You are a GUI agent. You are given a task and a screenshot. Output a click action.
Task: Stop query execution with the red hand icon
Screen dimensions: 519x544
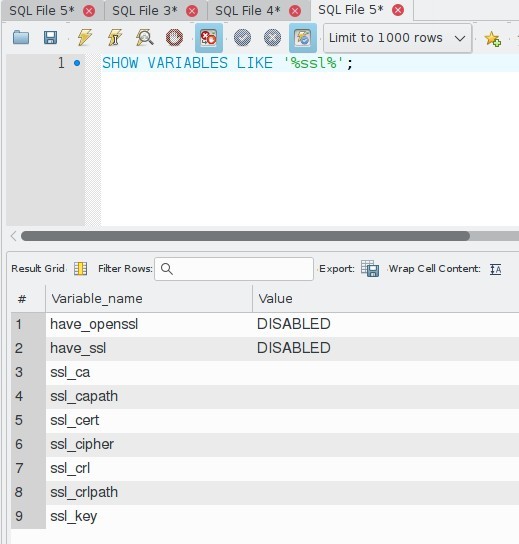click(x=175, y=37)
